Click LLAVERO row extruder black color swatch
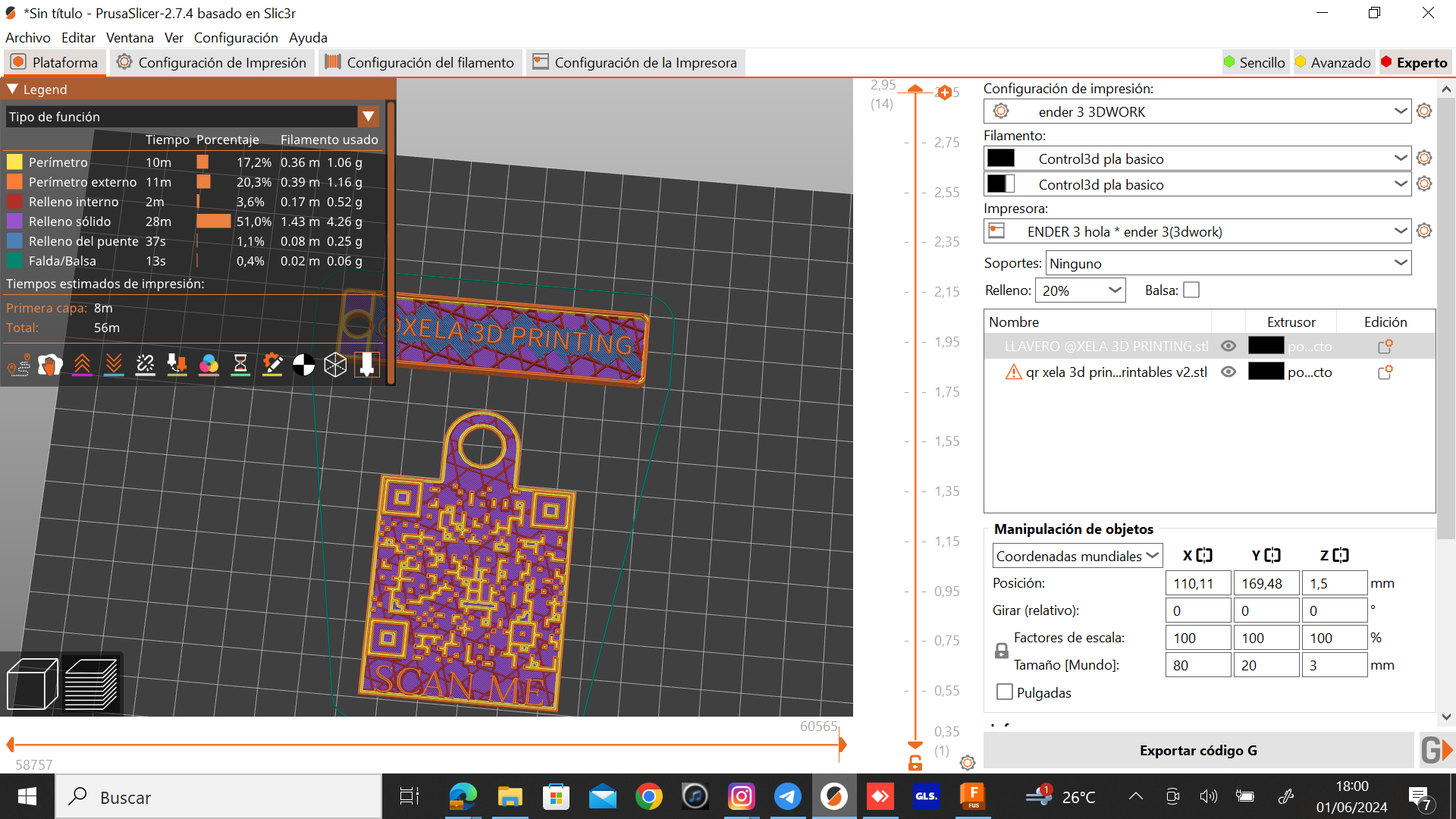This screenshot has height=819, width=1456. coord(1266,346)
